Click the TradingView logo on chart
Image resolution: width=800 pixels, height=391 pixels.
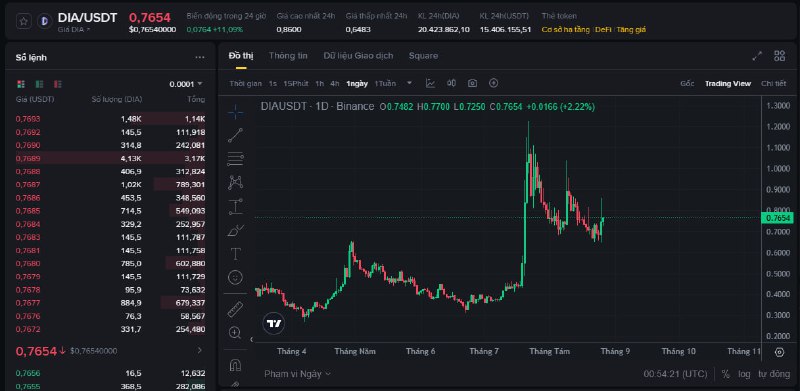[x=273, y=324]
